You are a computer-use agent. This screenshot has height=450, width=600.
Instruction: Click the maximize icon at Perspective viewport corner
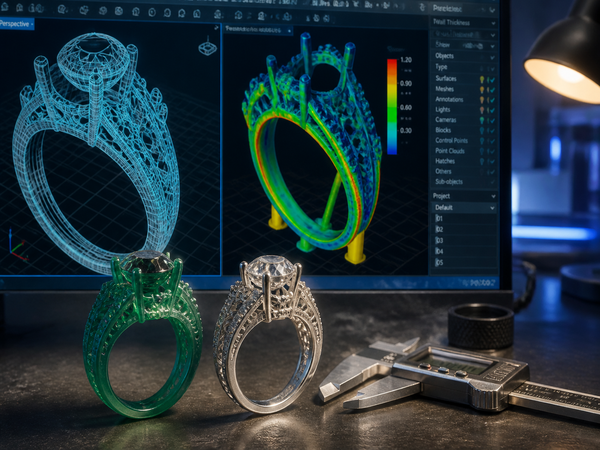(x=217, y=28)
